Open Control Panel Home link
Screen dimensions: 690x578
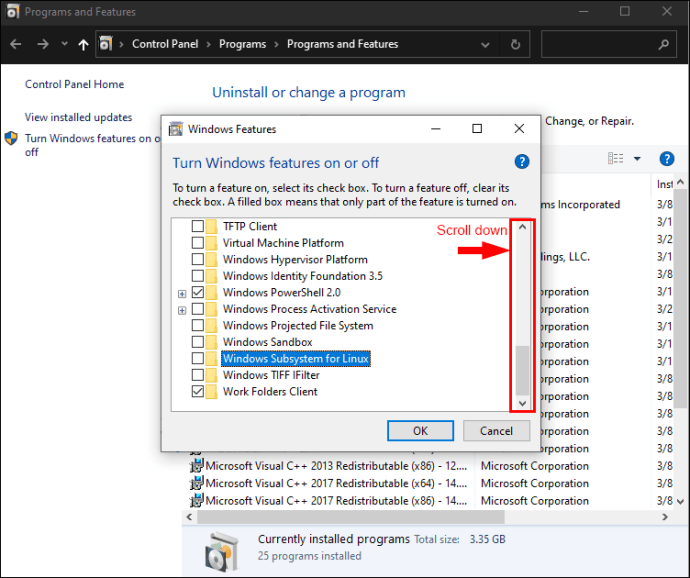point(74,84)
